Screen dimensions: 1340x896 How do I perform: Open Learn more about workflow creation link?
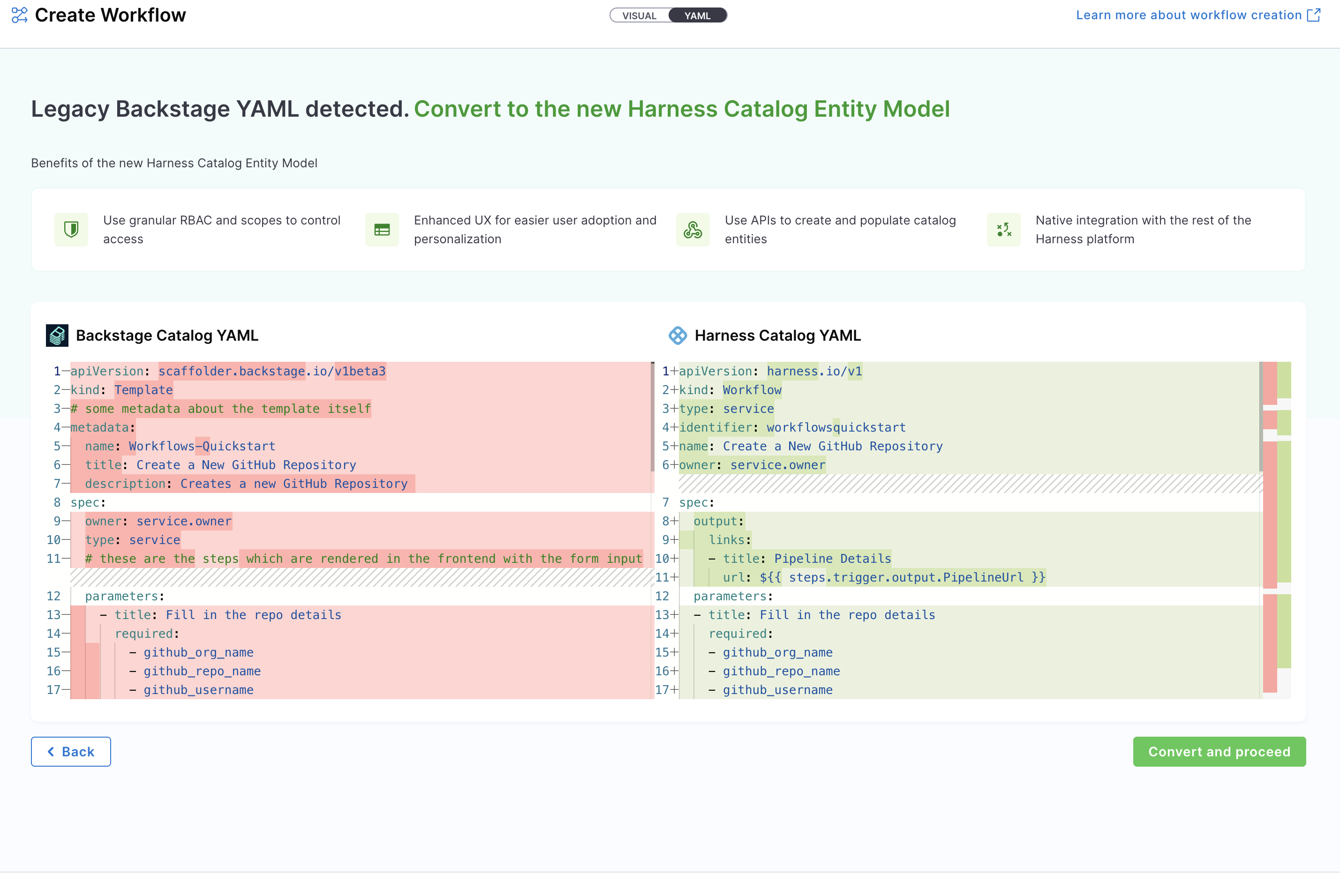(x=1188, y=15)
